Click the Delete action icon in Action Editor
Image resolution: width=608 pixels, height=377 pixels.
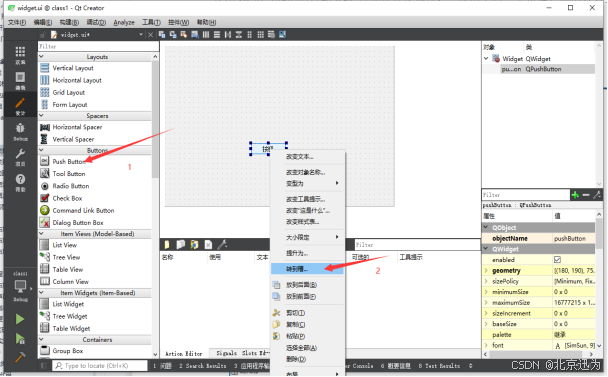coord(208,244)
